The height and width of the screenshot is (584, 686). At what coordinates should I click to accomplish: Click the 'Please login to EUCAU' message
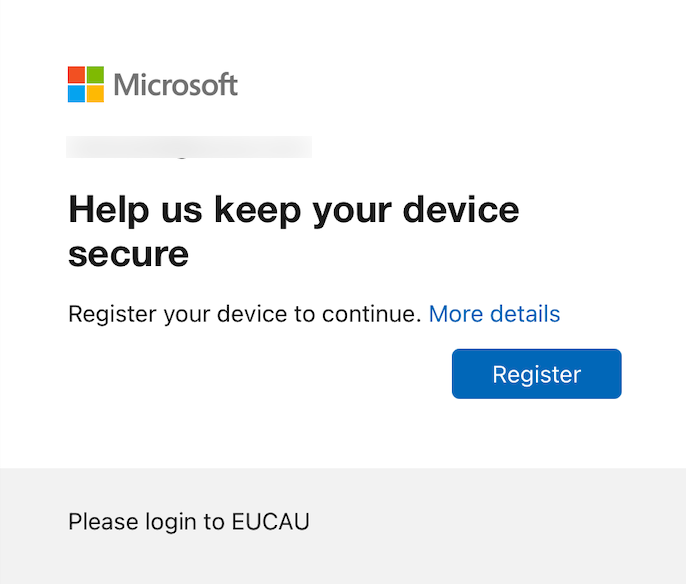(189, 521)
